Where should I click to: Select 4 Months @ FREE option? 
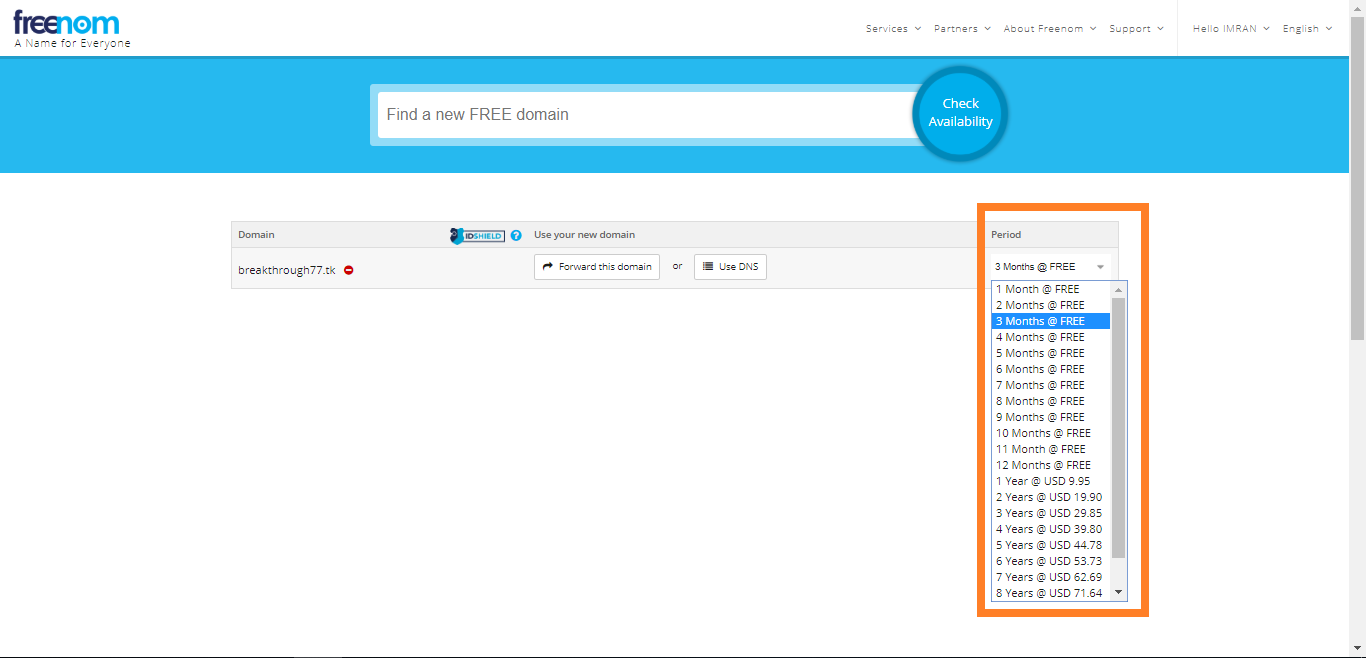pyautogui.click(x=1051, y=337)
